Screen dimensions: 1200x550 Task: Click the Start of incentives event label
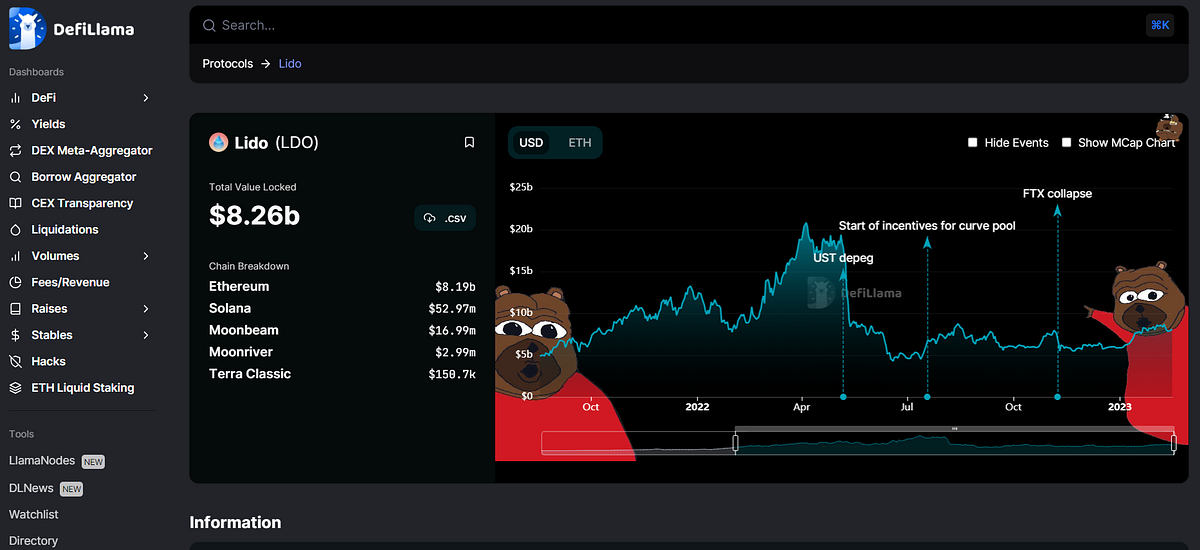pyautogui.click(x=927, y=226)
